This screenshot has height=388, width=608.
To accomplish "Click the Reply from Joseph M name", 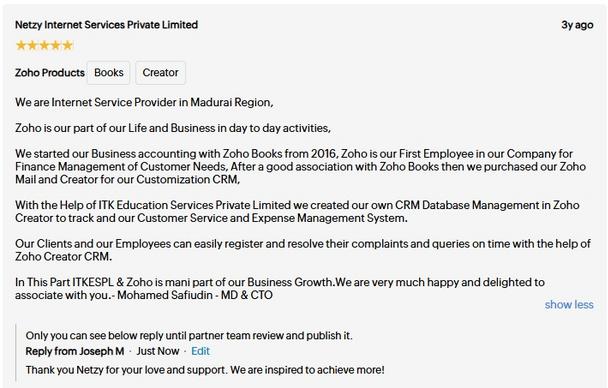I will pyautogui.click(x=75, y=351).
